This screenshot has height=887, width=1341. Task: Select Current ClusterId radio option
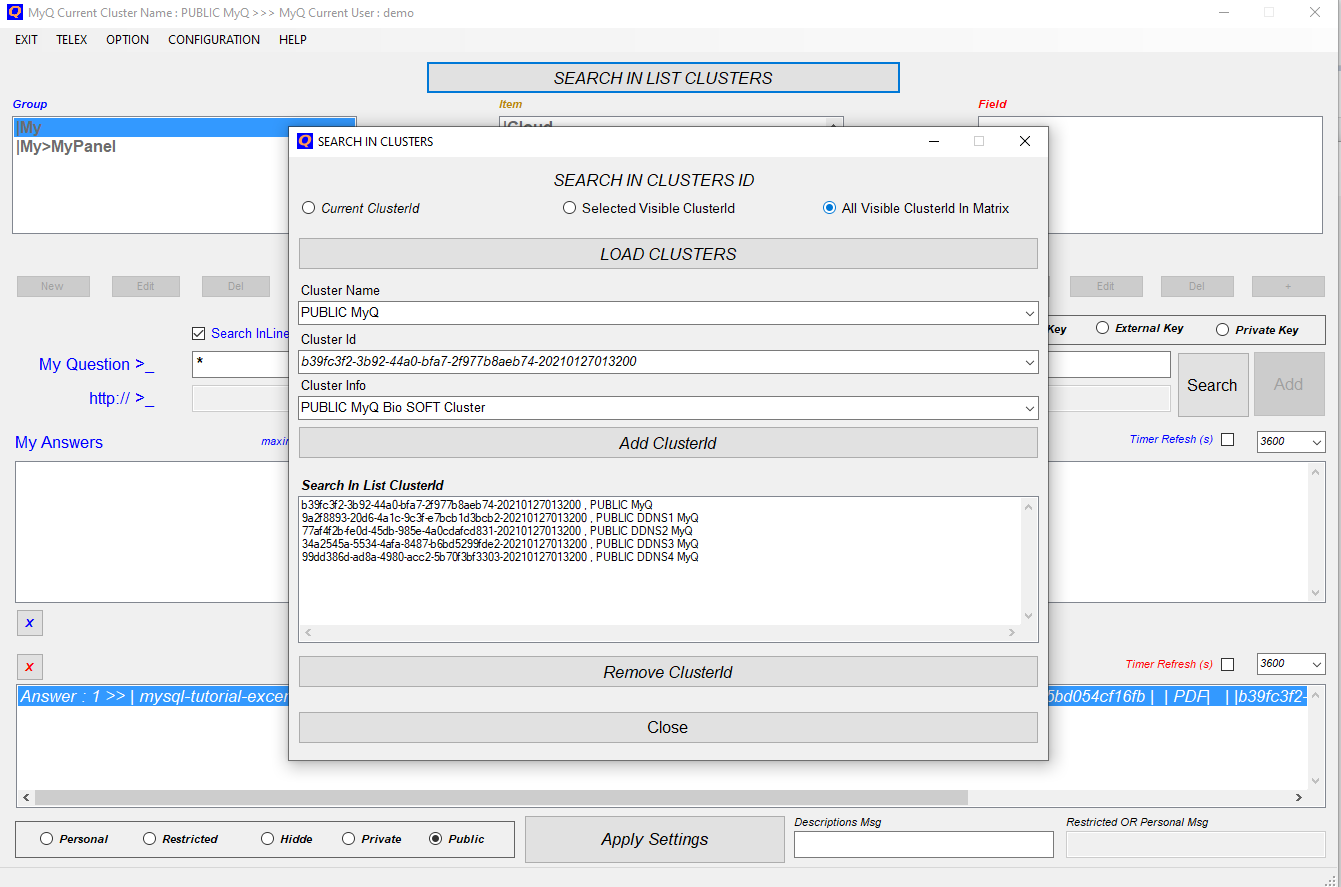pos(308,208)
